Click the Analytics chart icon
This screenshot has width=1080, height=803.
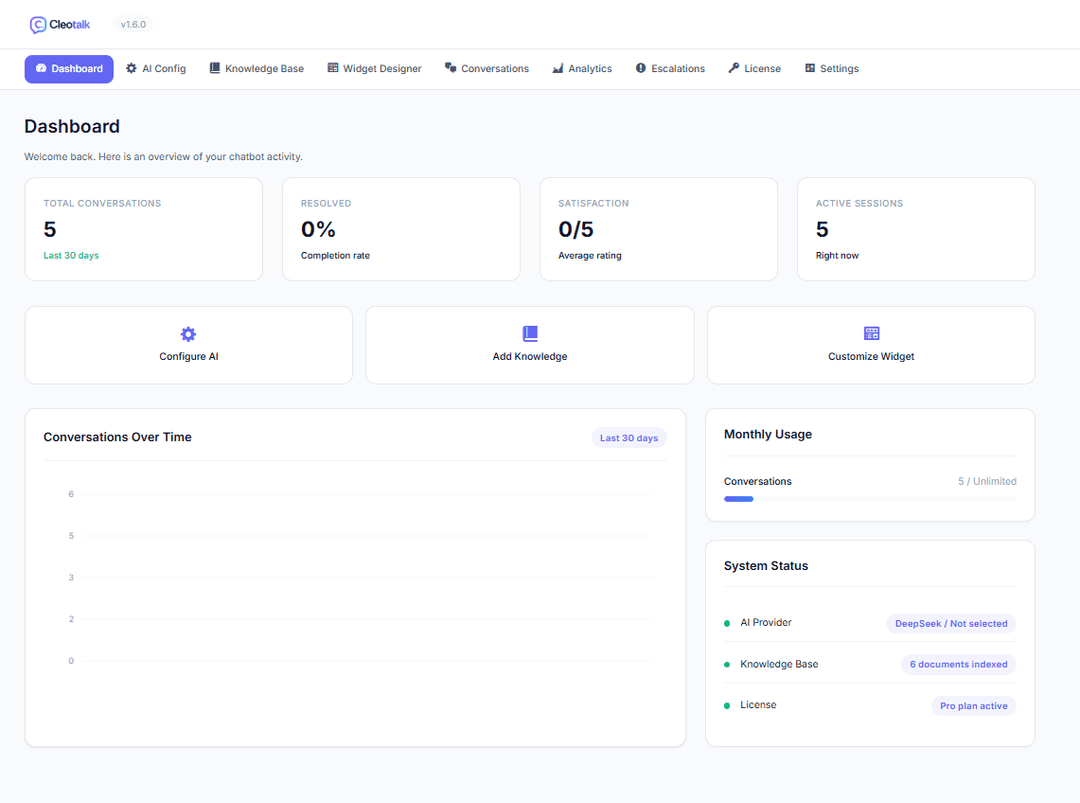point(558,68)
